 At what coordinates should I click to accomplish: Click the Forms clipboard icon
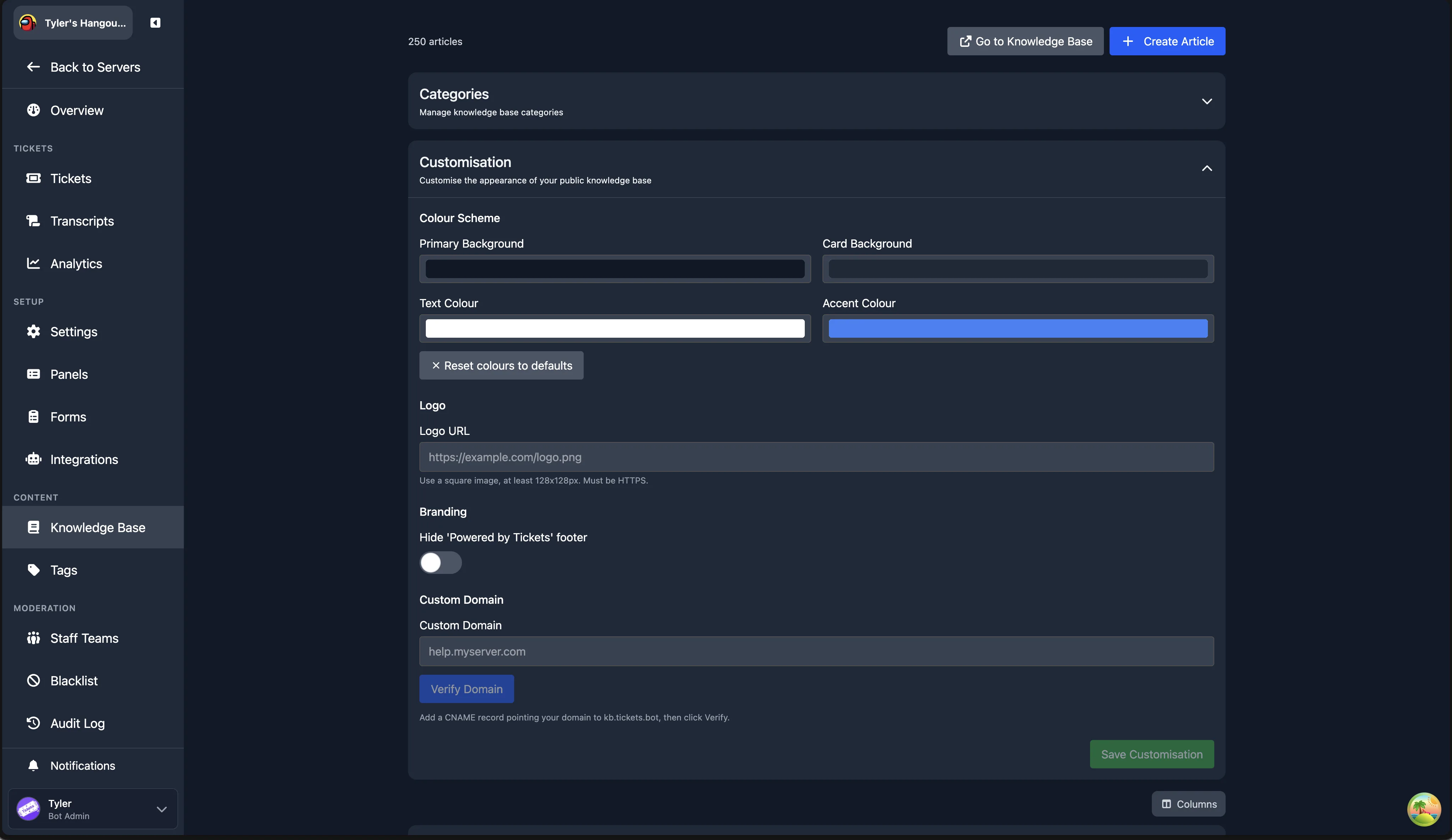[33, 416]
